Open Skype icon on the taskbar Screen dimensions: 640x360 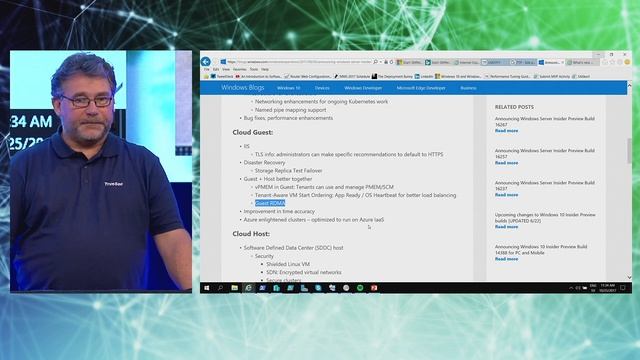click(318, 288)
